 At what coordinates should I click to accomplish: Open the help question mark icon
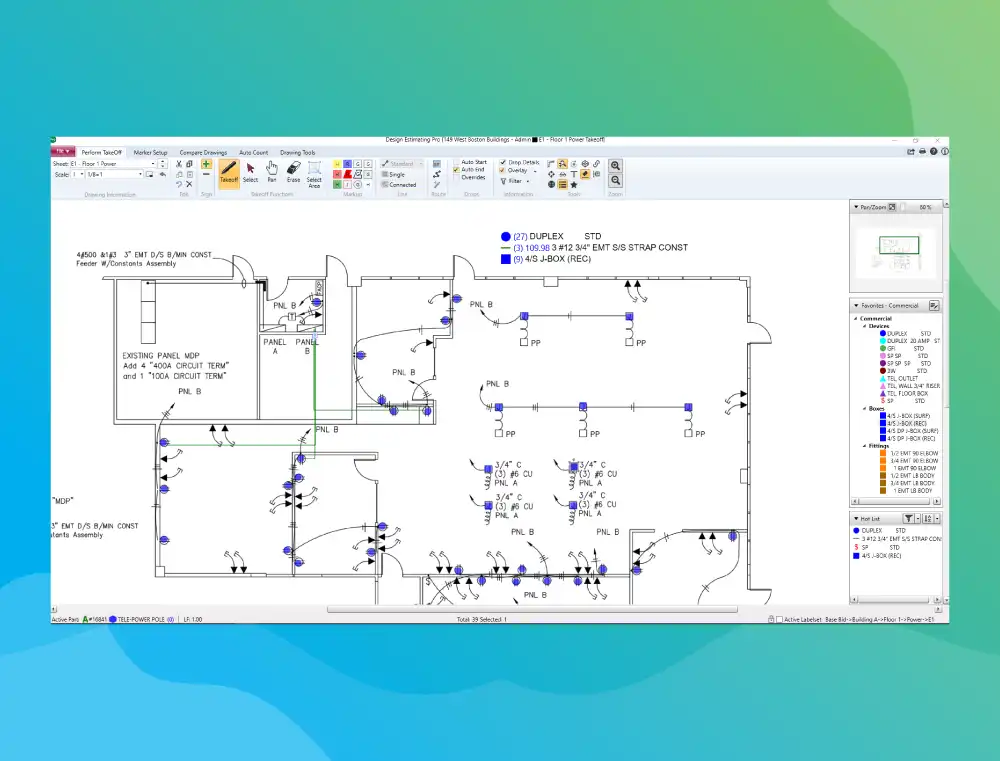click(x=933, y=152)
